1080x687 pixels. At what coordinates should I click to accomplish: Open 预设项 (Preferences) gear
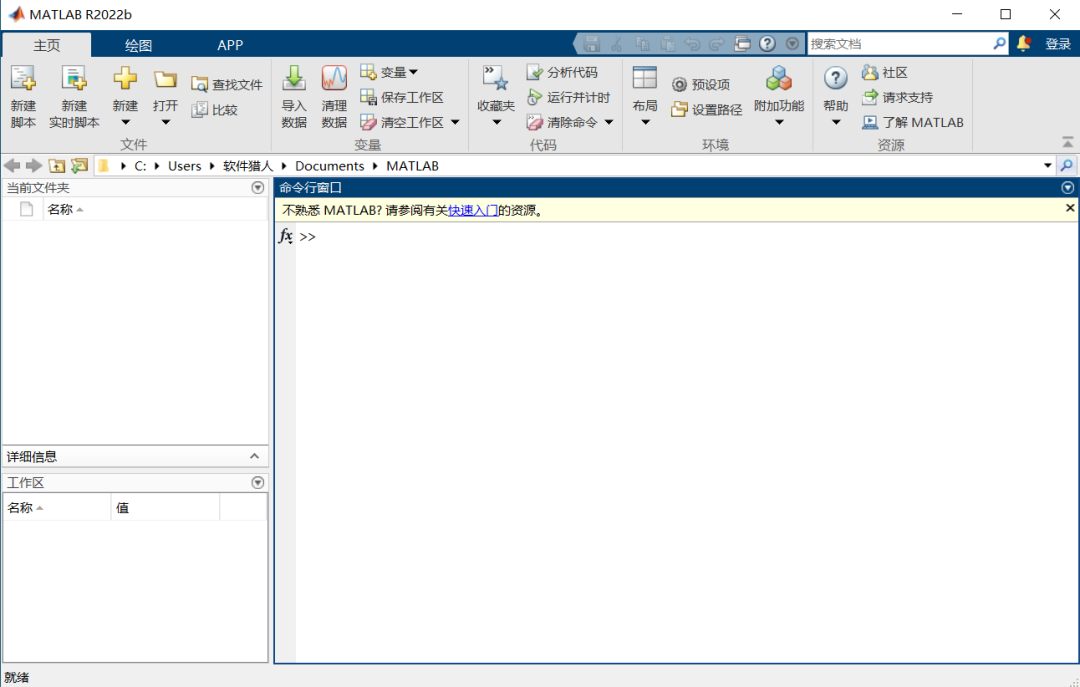coord(700,85)
